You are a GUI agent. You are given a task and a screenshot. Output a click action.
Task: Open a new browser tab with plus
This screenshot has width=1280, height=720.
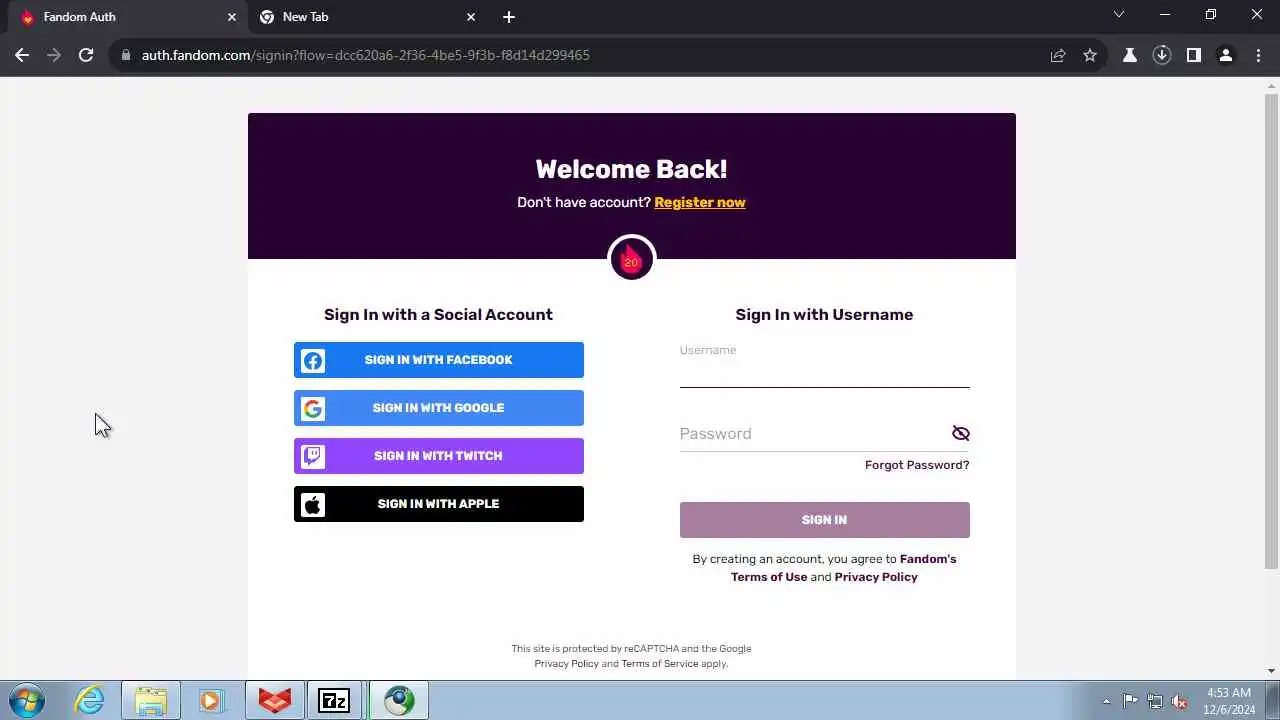[509, 17]
